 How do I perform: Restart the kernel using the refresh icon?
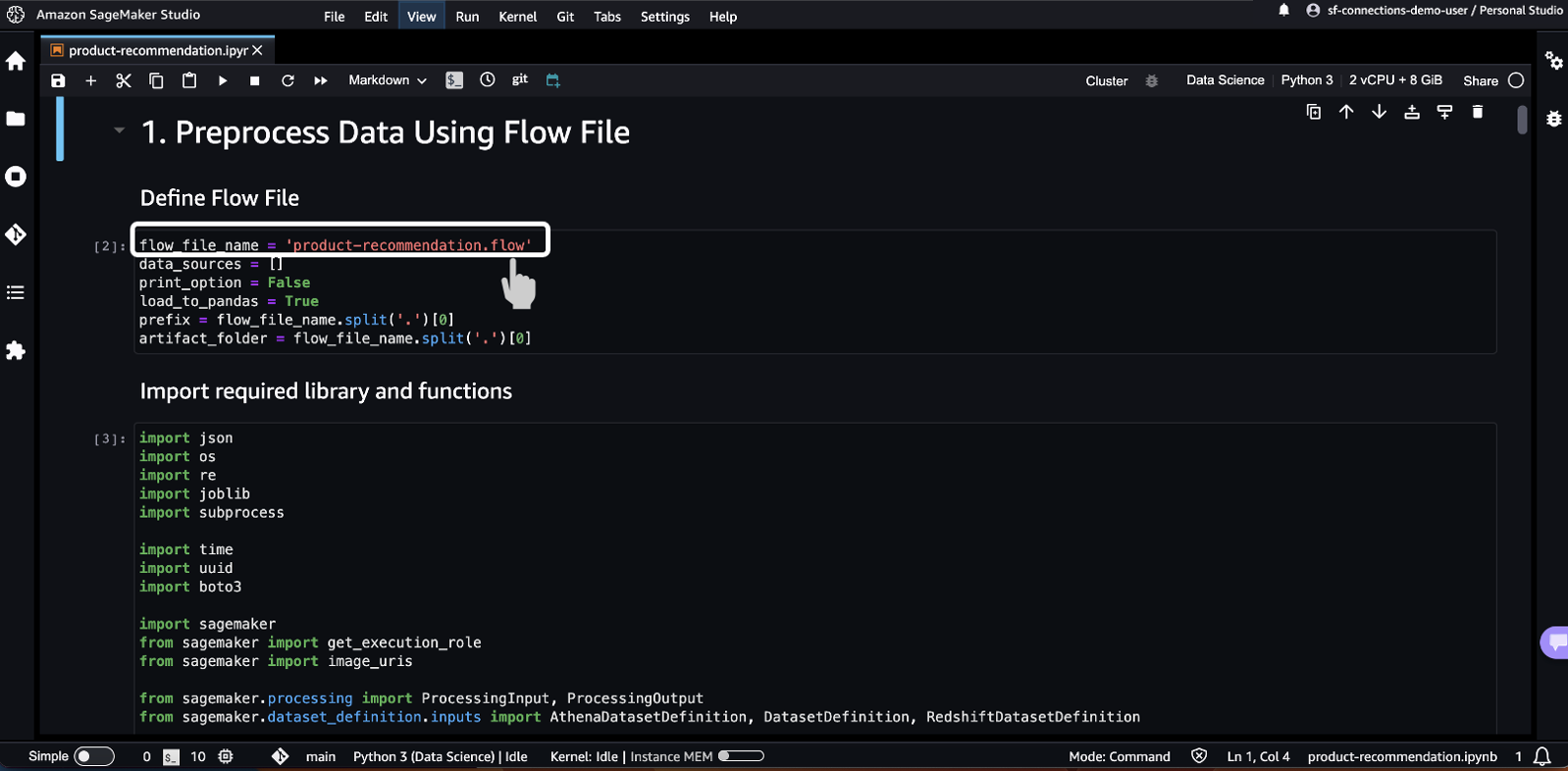(287, 80)
